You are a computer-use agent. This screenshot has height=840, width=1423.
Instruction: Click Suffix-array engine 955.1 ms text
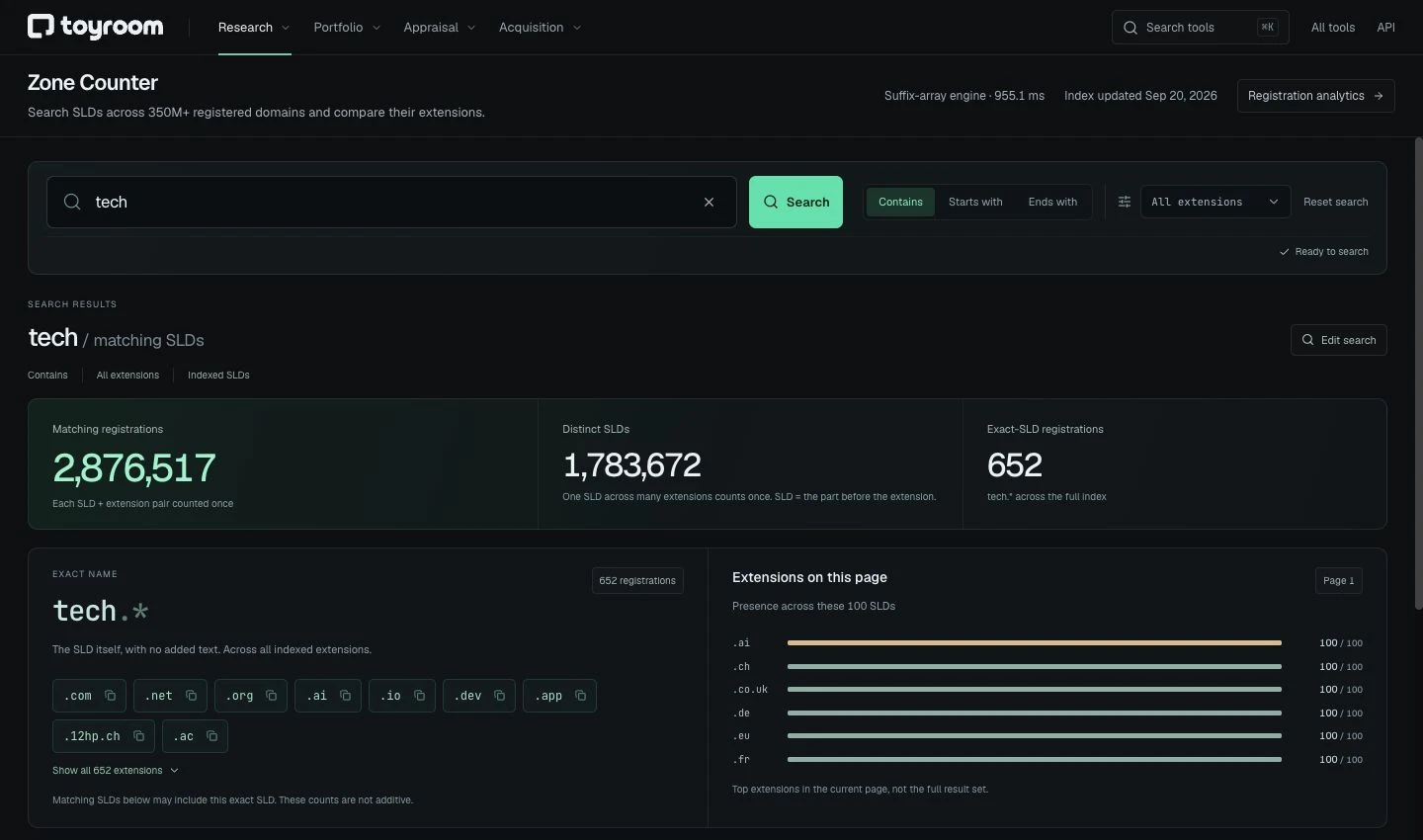[x=964, y=96]
